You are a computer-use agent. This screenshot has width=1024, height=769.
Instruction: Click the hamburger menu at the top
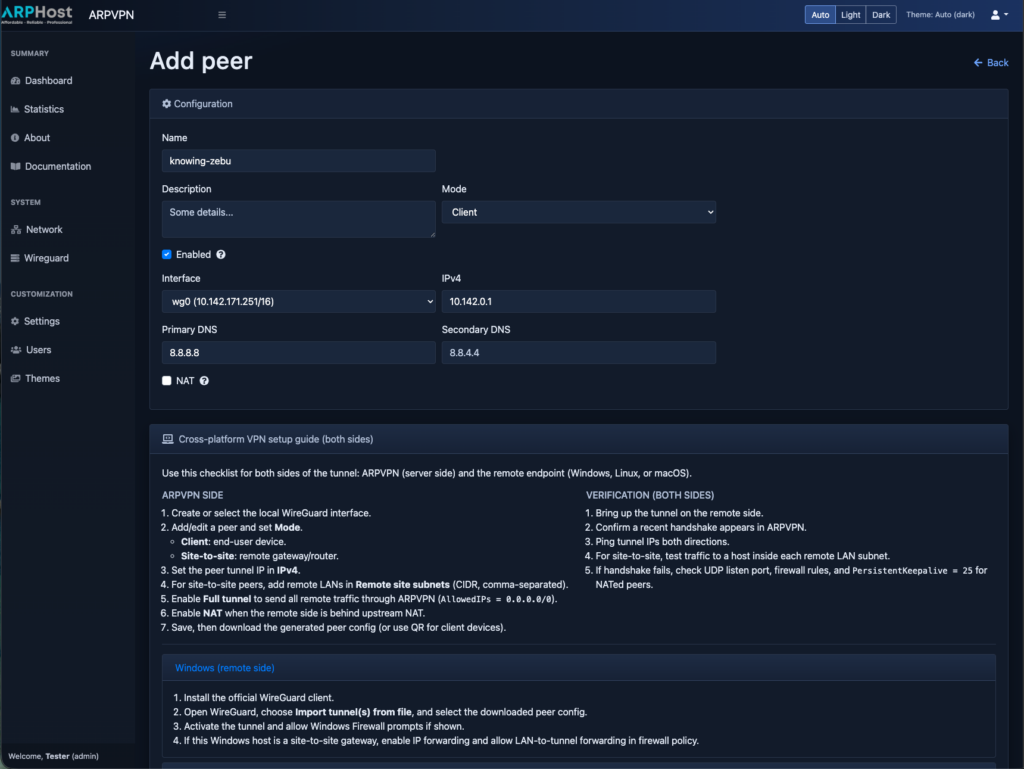pos(221,14)
